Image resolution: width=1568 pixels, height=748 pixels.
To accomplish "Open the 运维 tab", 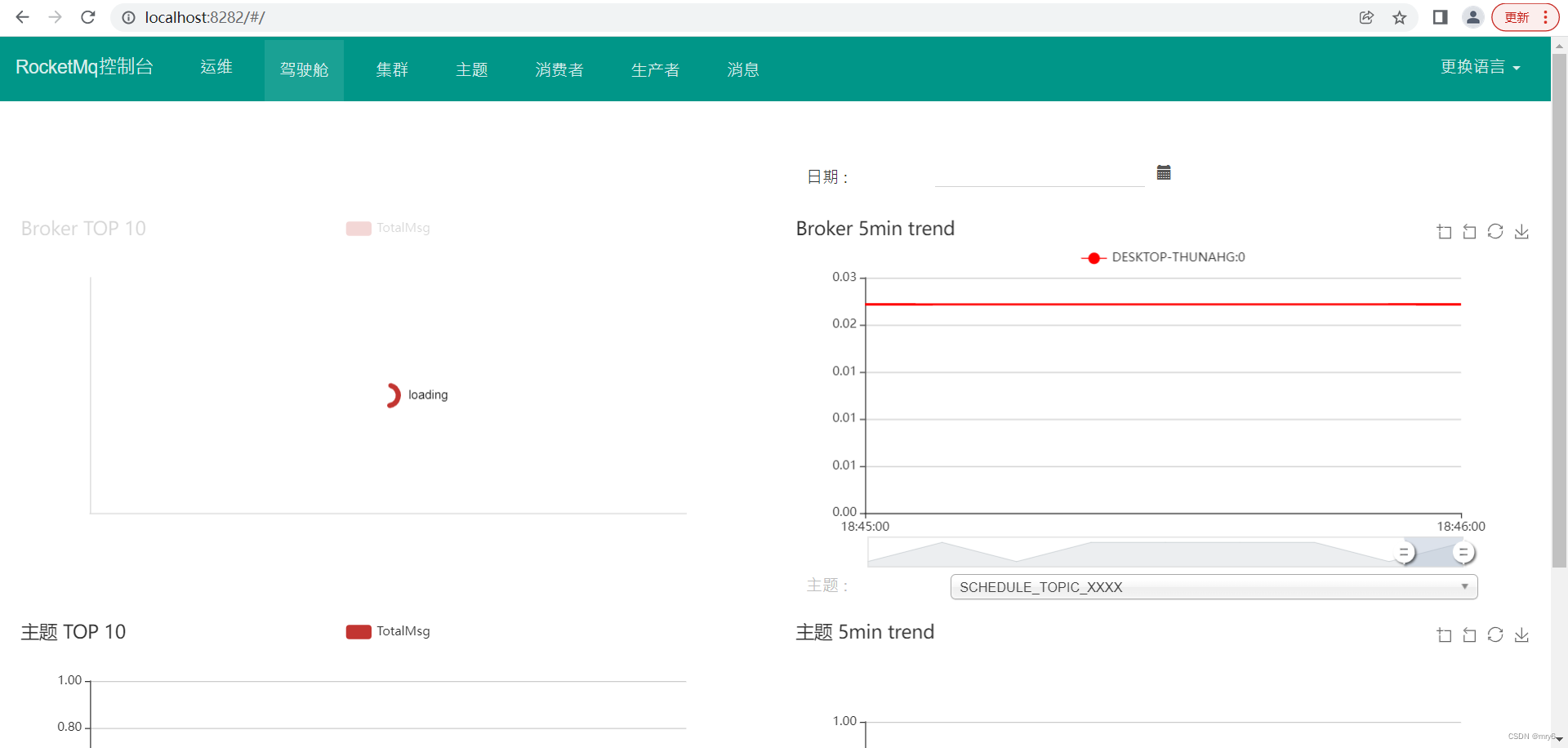I will coord(216,68).
